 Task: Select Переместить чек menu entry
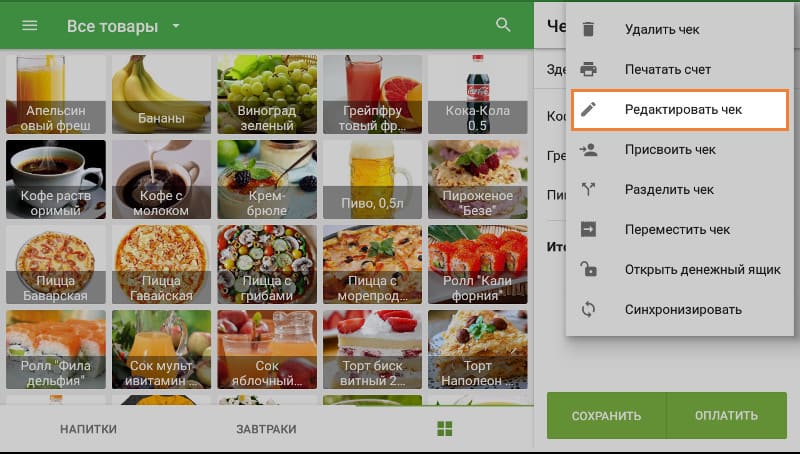pos(677,230)
